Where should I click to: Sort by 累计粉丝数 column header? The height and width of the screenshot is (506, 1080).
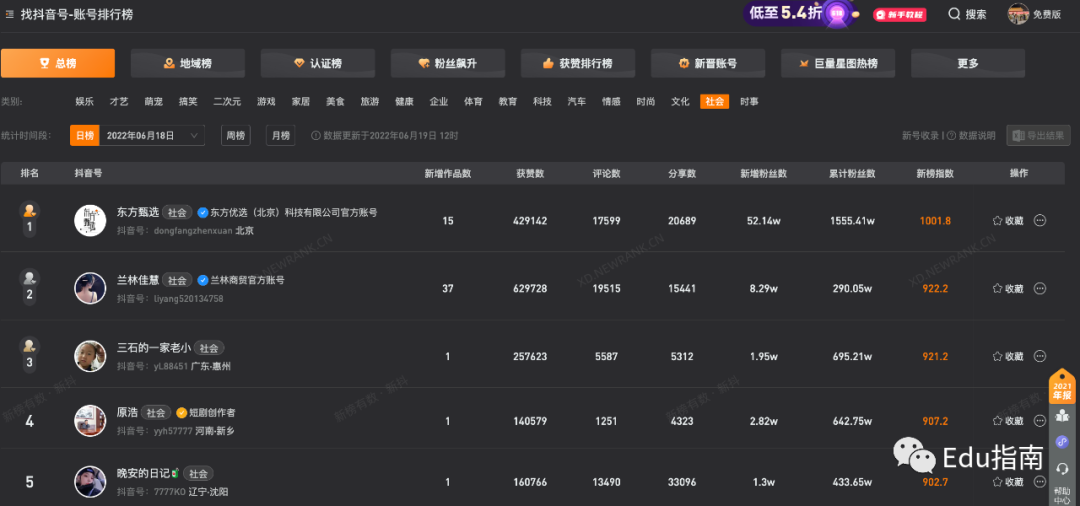[852, 173]
